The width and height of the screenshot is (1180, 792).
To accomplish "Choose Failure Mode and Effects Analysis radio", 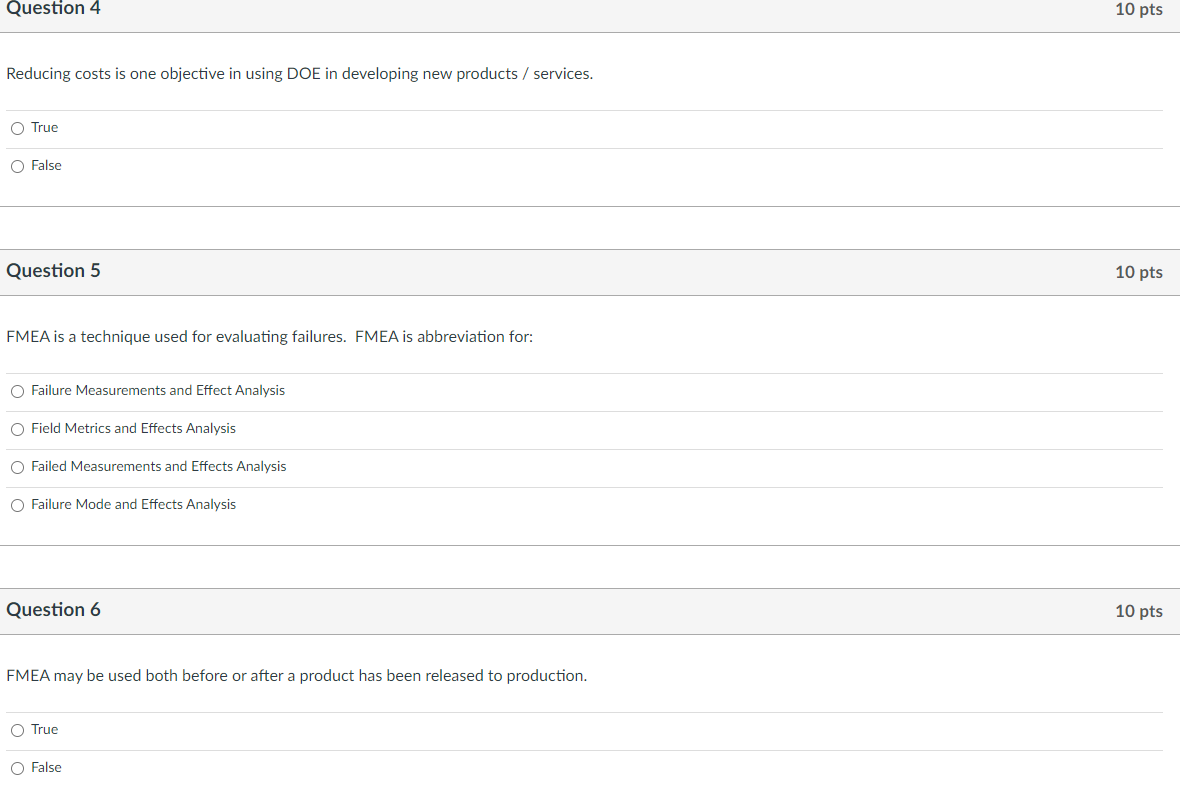I will [x=17, y=505].
